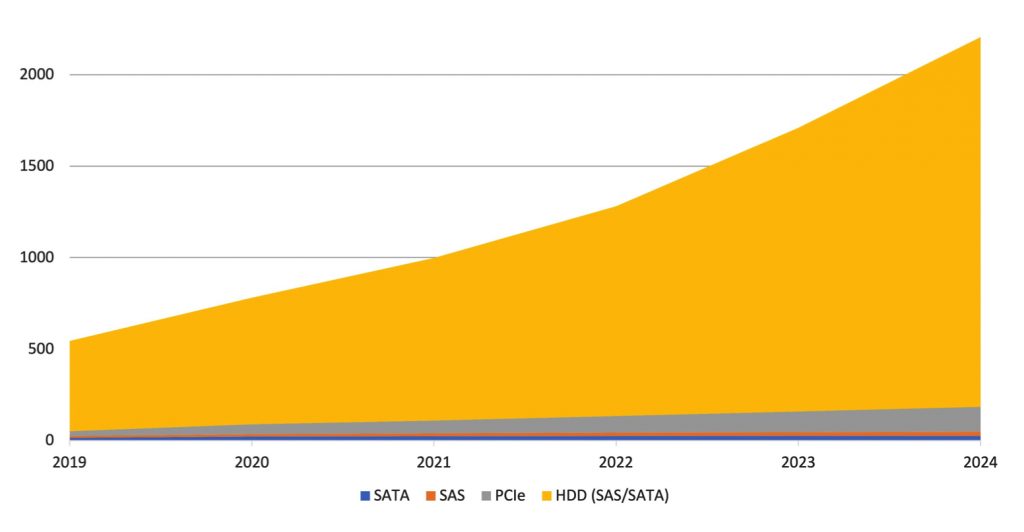Click the 2021 x-axis label
This screenshot has width=1024, height=532.
point(434,462)
